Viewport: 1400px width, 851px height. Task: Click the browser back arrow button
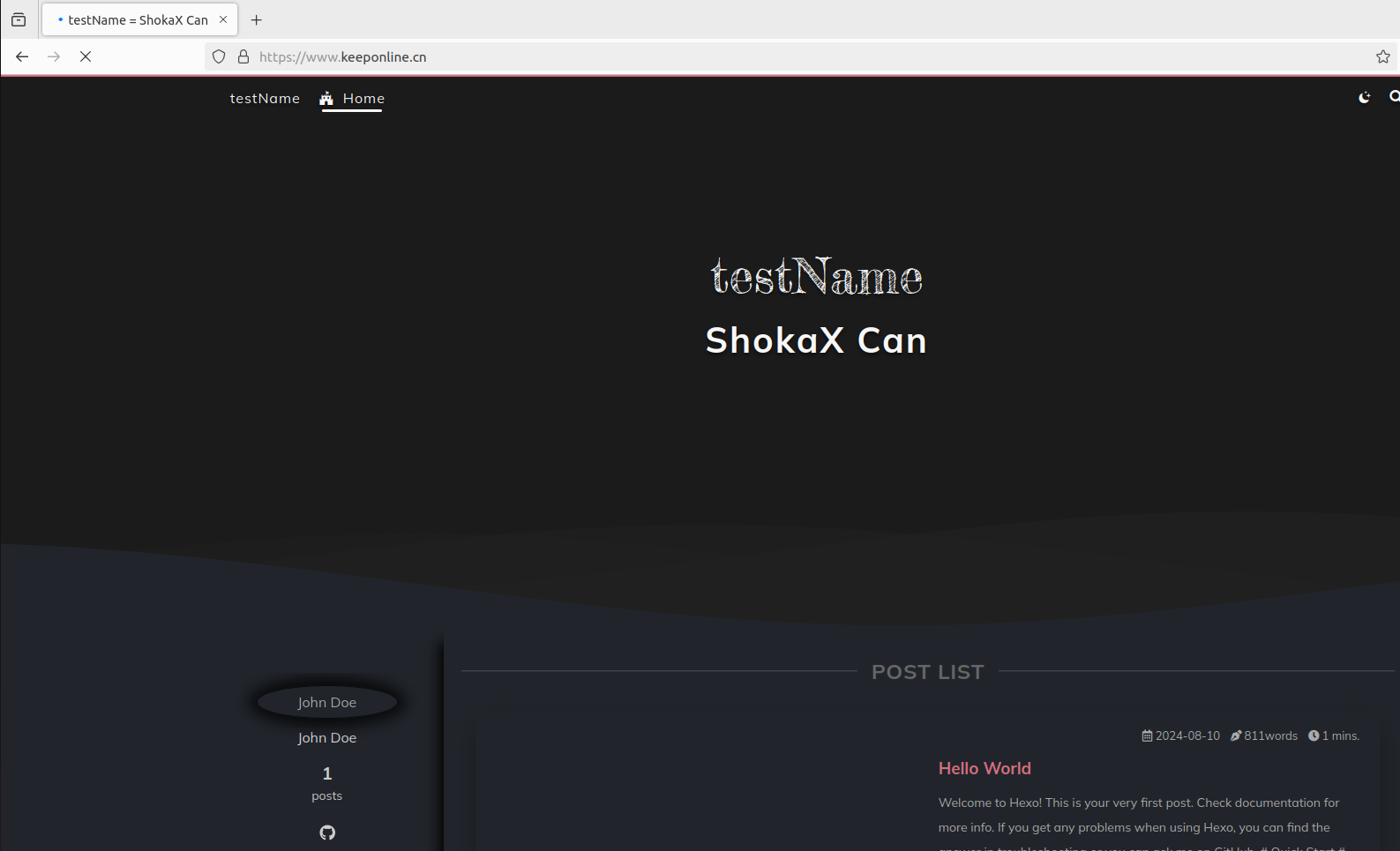coord(22,56)
